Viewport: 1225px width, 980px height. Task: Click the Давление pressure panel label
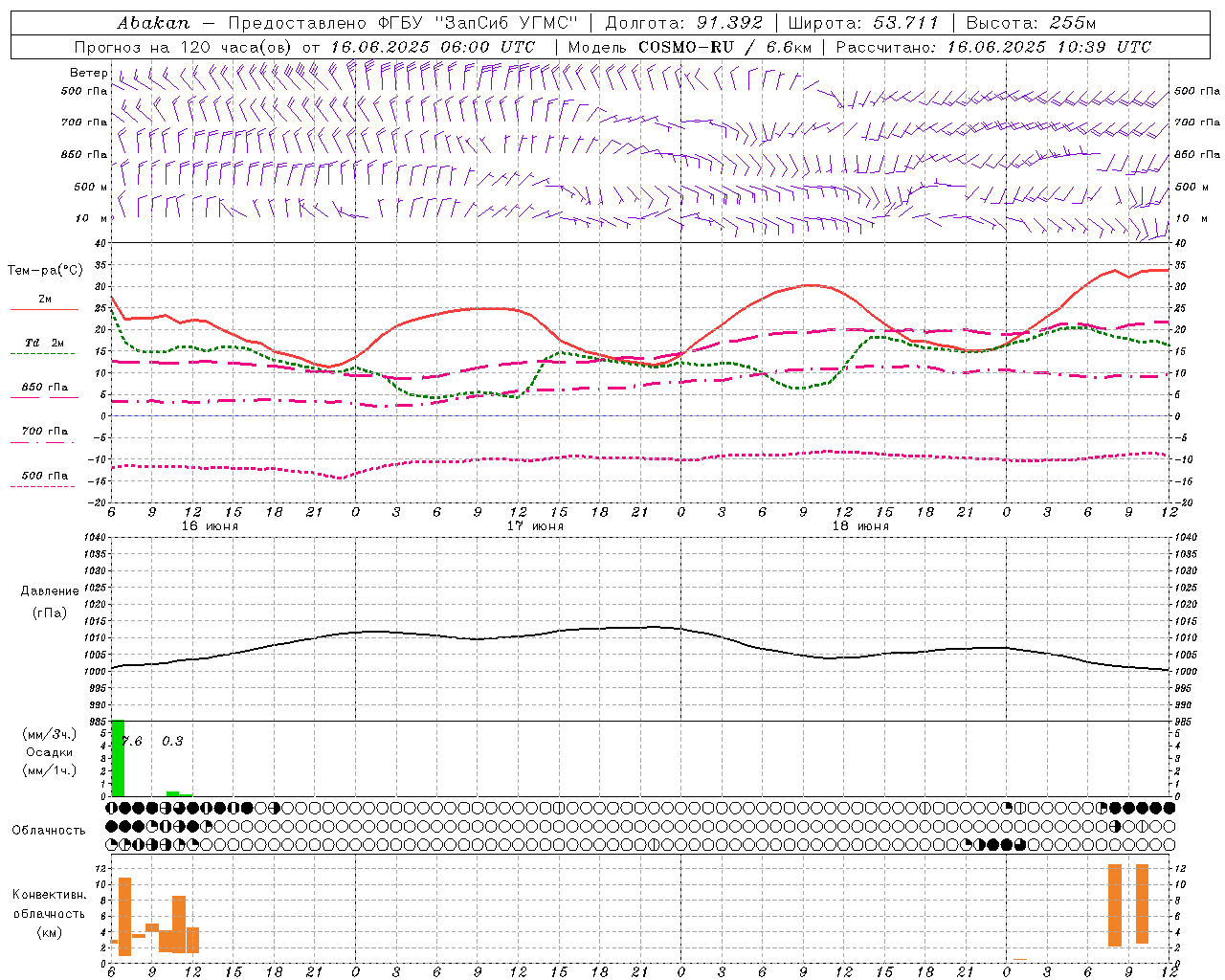[x=50, y=591]
